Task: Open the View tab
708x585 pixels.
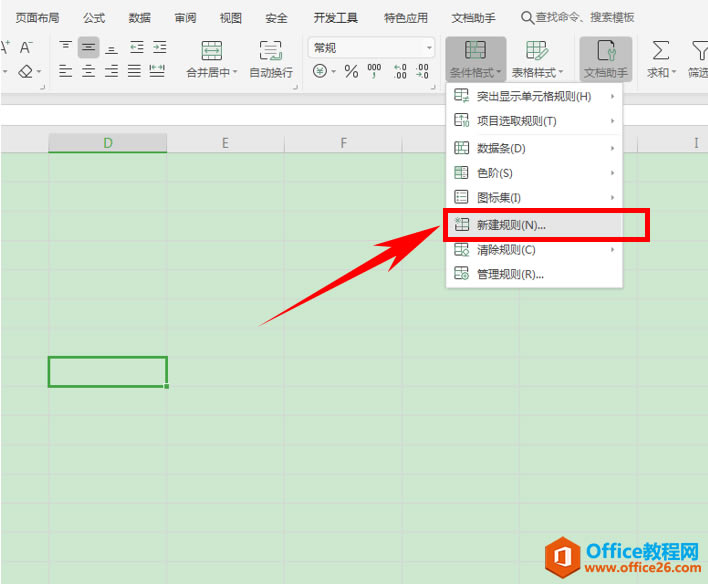Action: point(231,18)
